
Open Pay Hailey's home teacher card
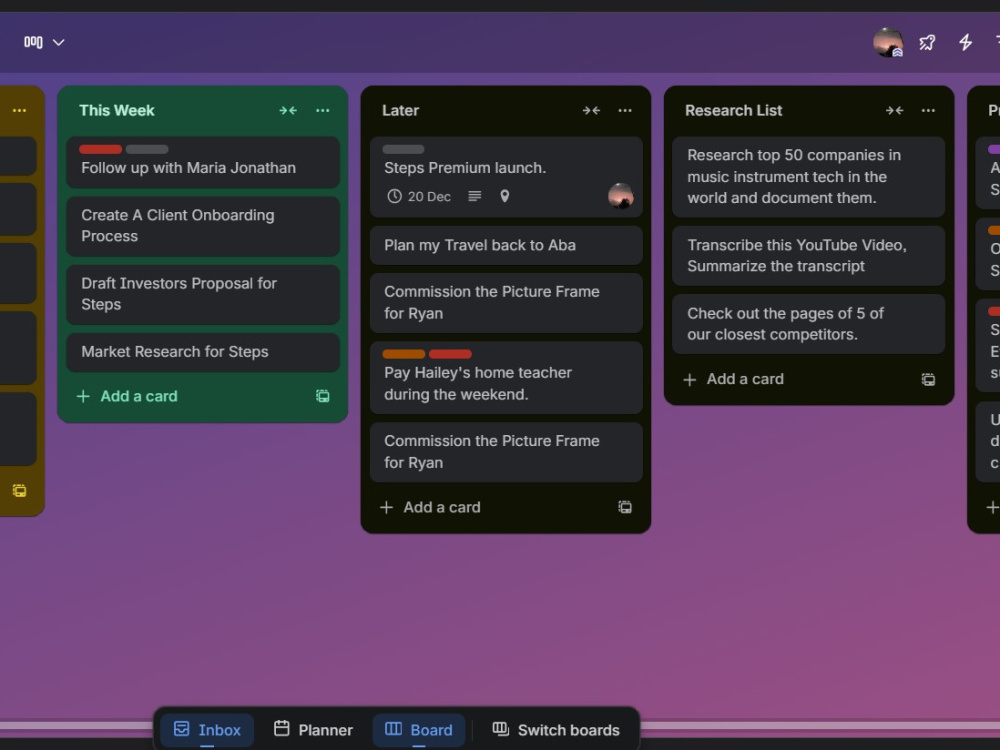(506, 378)
